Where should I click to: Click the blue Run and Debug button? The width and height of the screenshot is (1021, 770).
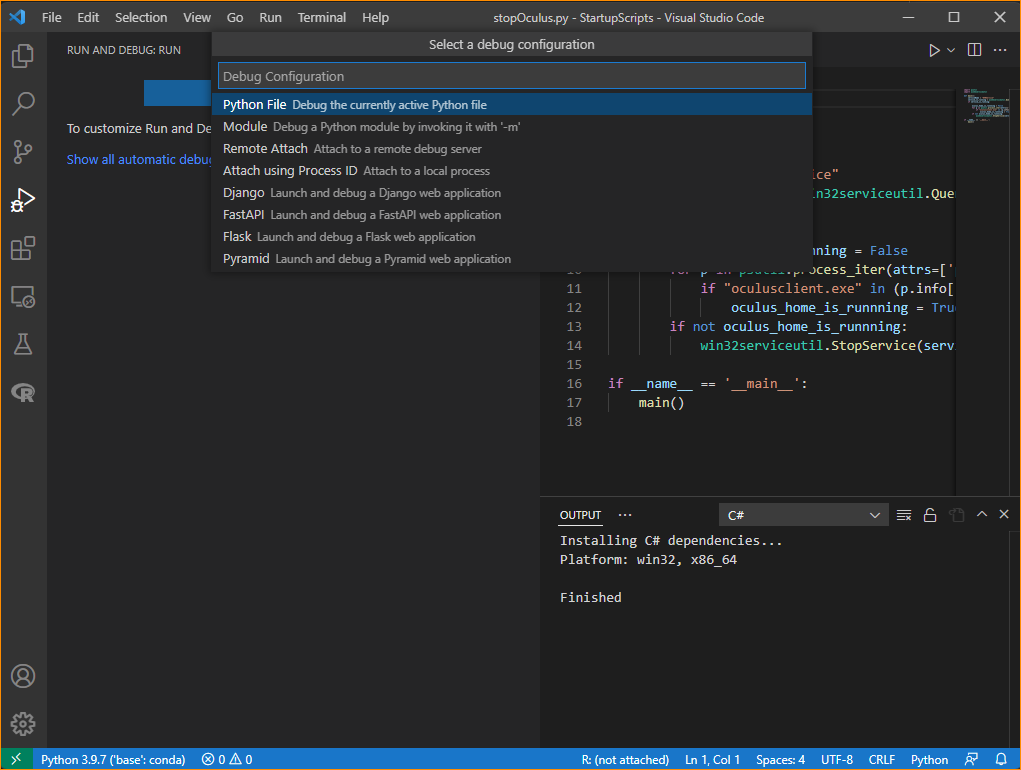[178, 93]
